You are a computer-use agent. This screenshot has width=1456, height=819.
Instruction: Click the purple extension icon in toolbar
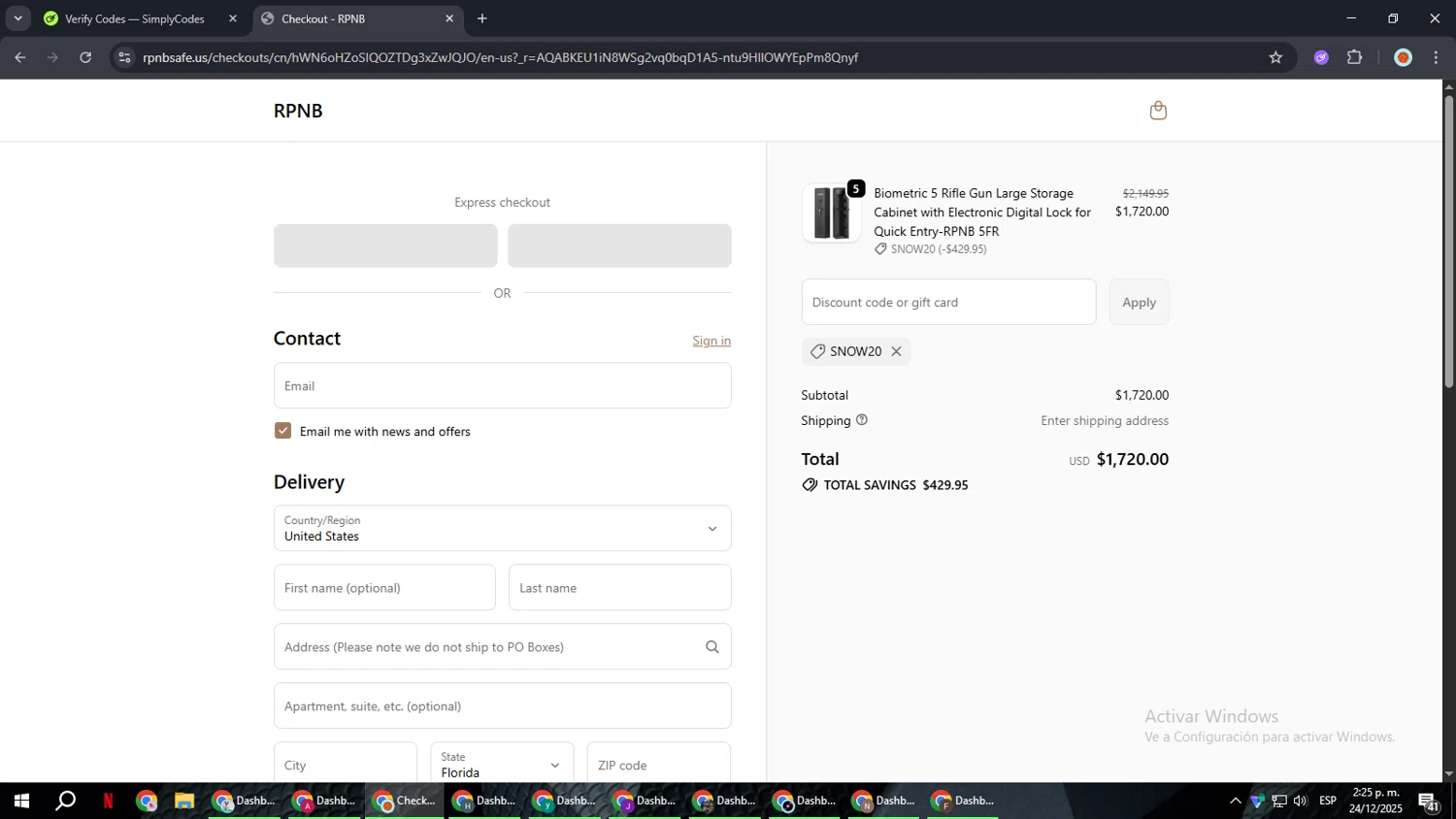click(1321, 57)
